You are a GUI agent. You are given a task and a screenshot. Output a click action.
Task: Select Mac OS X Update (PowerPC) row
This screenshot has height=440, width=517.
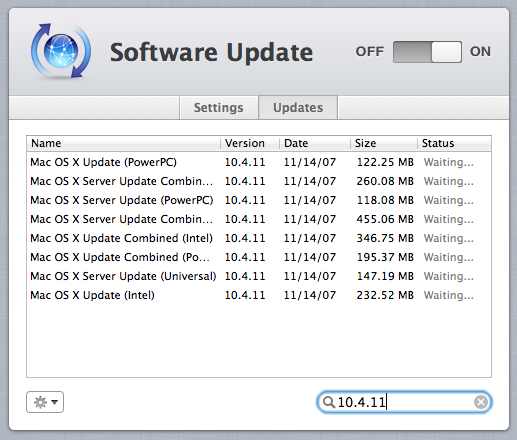point(259,162)
